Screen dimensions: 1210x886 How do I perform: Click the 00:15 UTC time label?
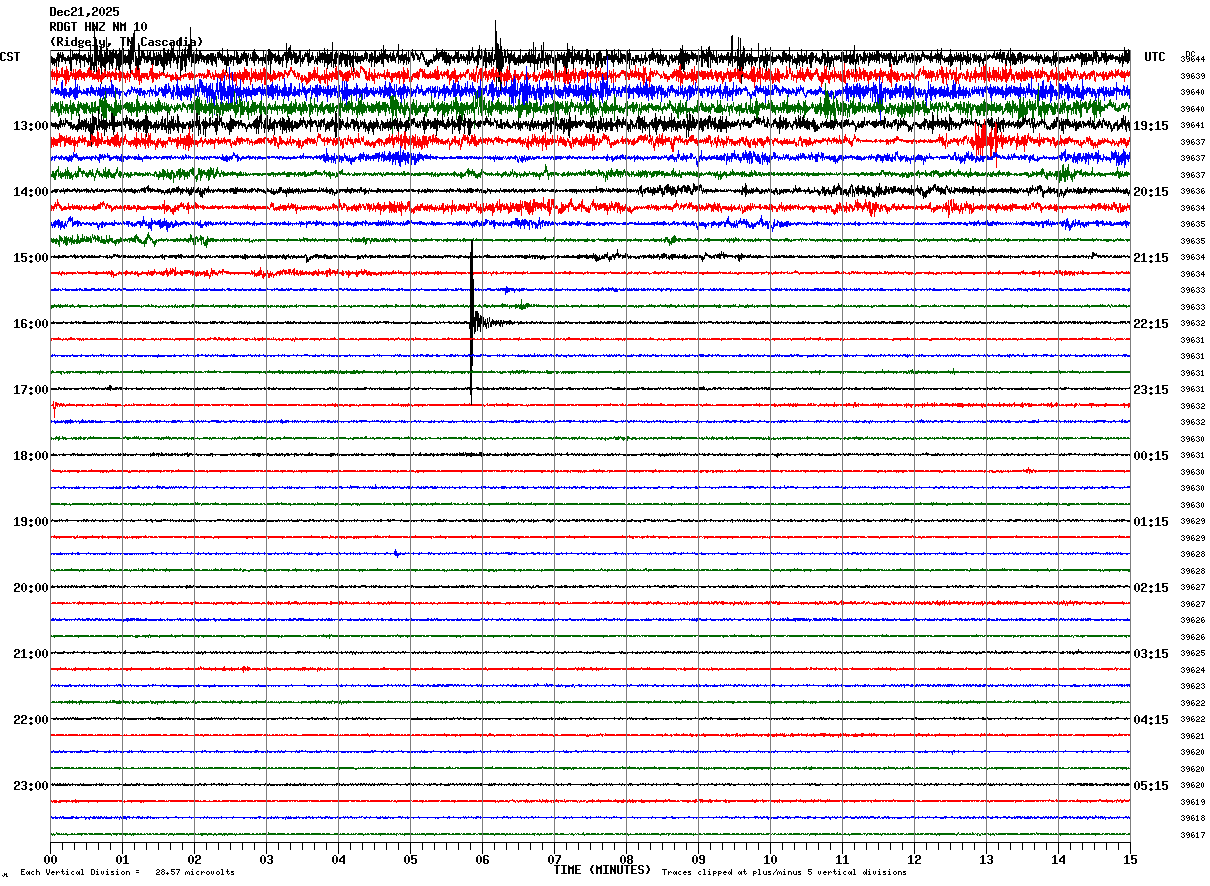click(1151, 456)
